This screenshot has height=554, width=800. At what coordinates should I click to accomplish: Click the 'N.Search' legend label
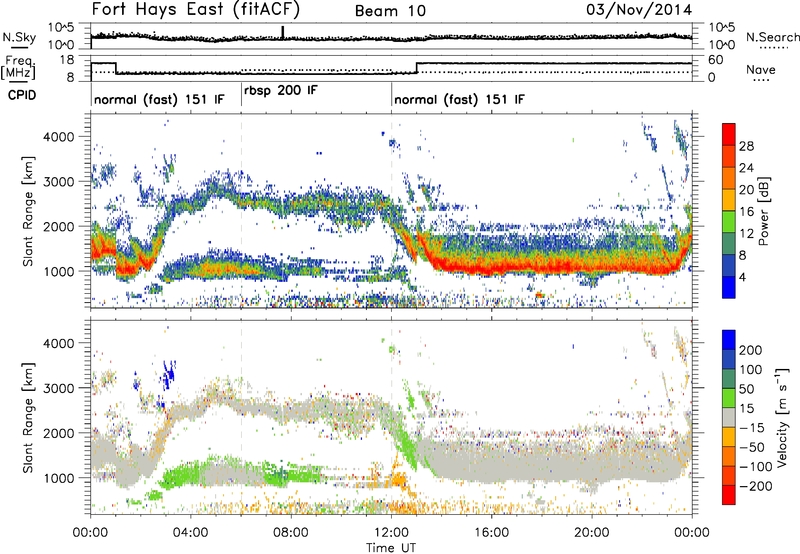pos(772,37)
